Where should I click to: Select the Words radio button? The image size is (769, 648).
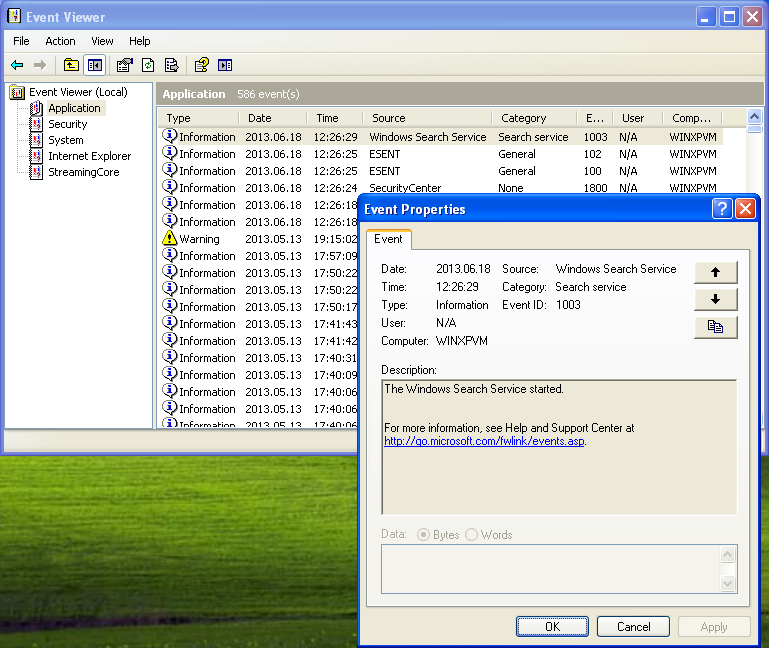coord(471,535)
